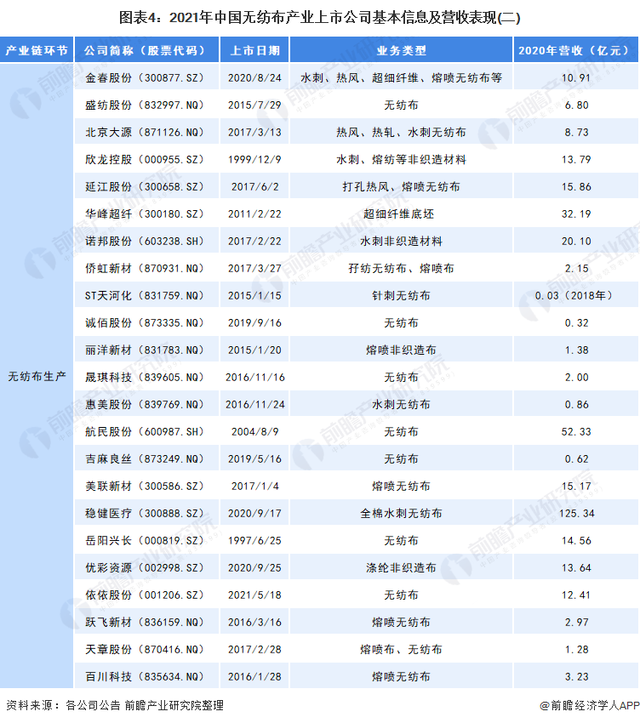
Task: Select the 2020年营收（亿元） column header
Action: coord(576,50)
